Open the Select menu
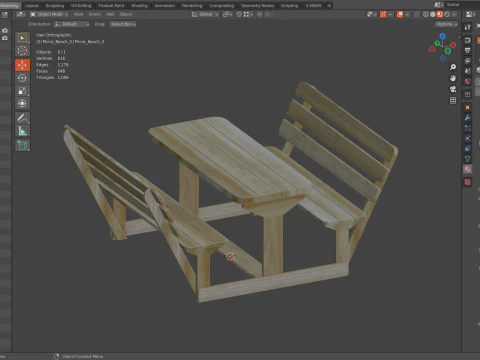The height and width of the screenshot is (360, 480). pyautogui.click(x=95, y=14)
